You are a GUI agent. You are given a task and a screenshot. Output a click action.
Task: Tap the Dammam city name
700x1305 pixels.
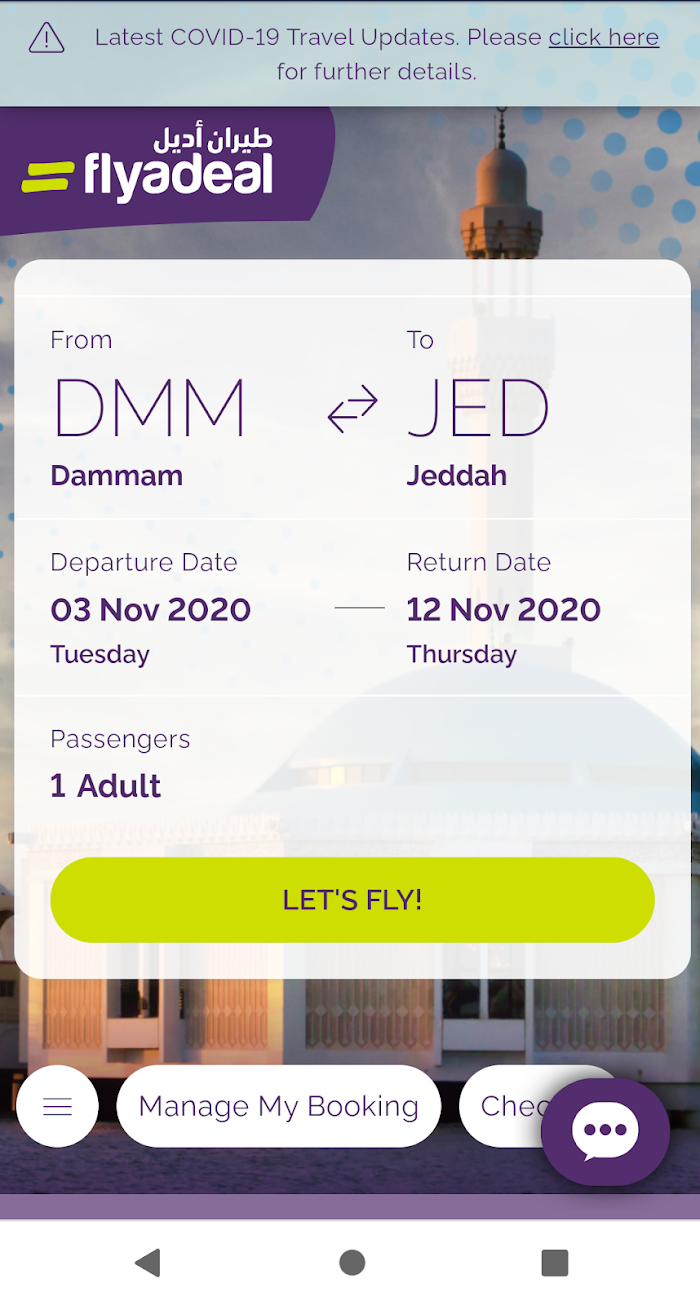point(117,475)
